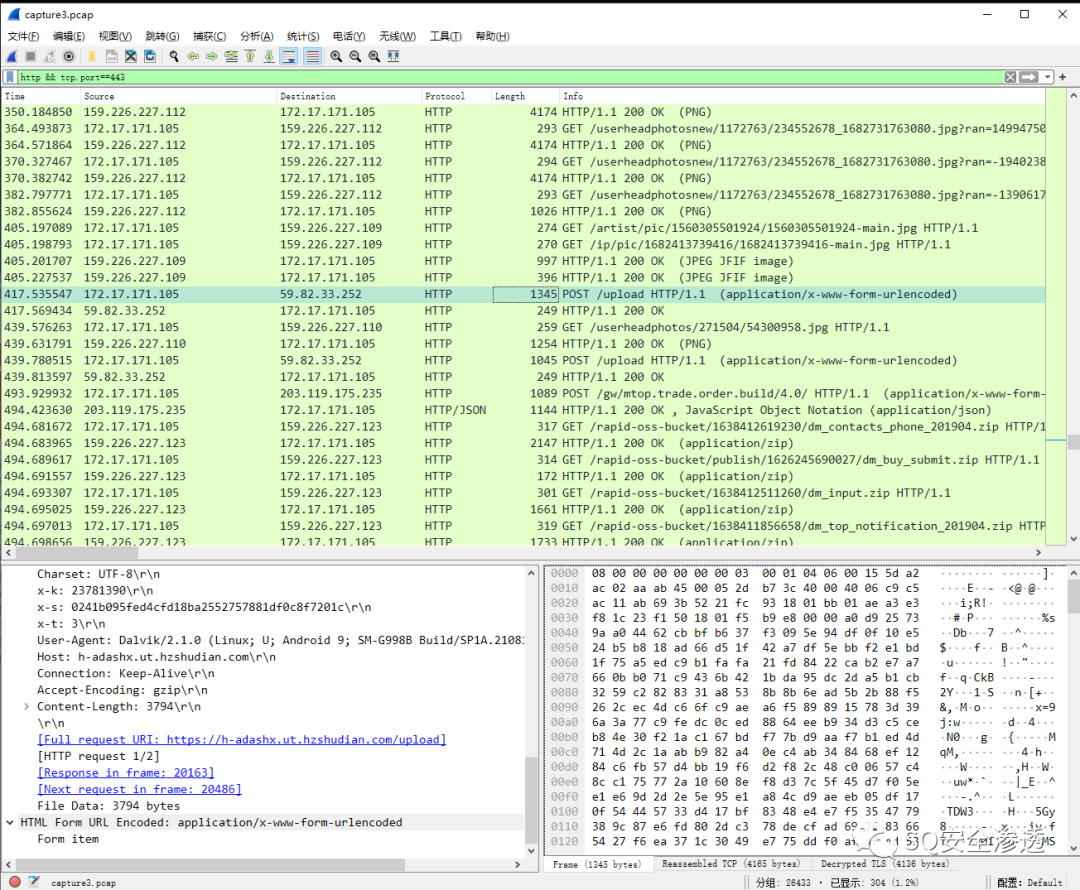Sort packets by the Protocol column
This screenshot has height=890, width=1080.
click(x=455, y=96)
